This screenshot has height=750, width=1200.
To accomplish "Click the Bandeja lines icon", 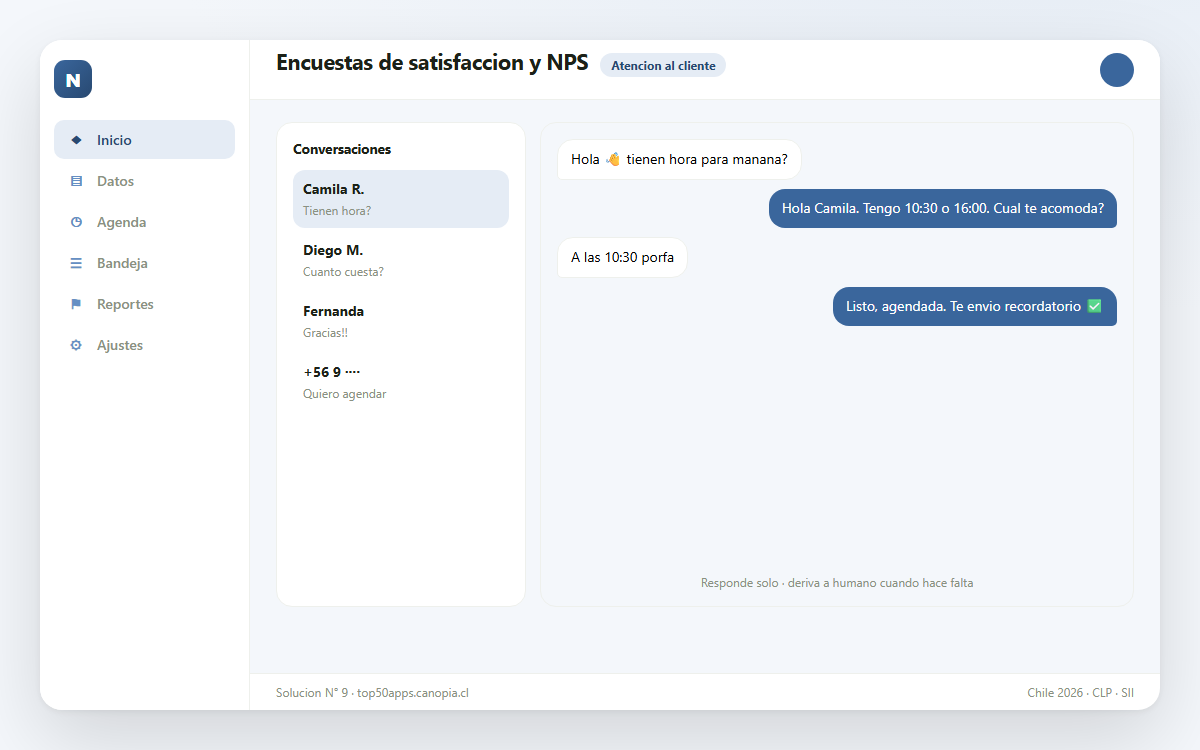I will [x=76, y=263].
